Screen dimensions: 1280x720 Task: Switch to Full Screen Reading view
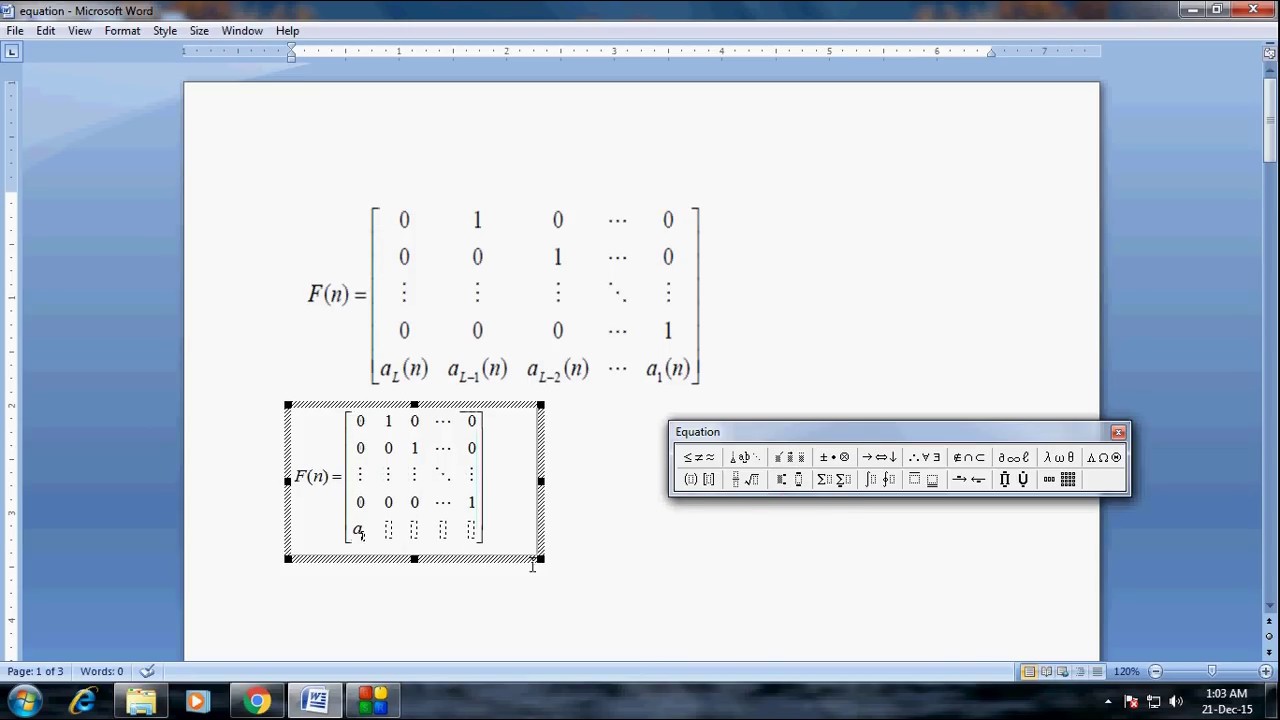pyautogui.click(x=1046, y=672)
